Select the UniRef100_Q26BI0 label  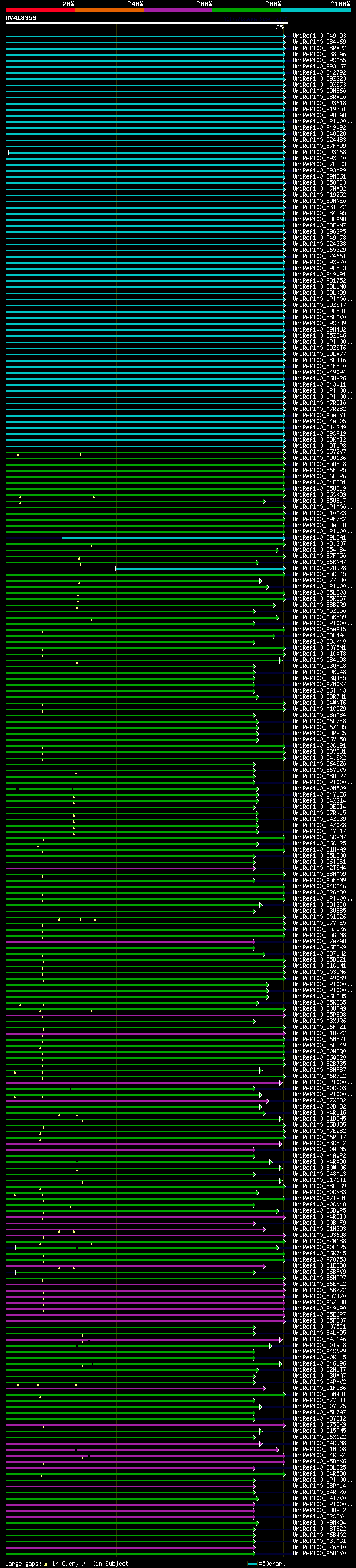click(319, 1547)
